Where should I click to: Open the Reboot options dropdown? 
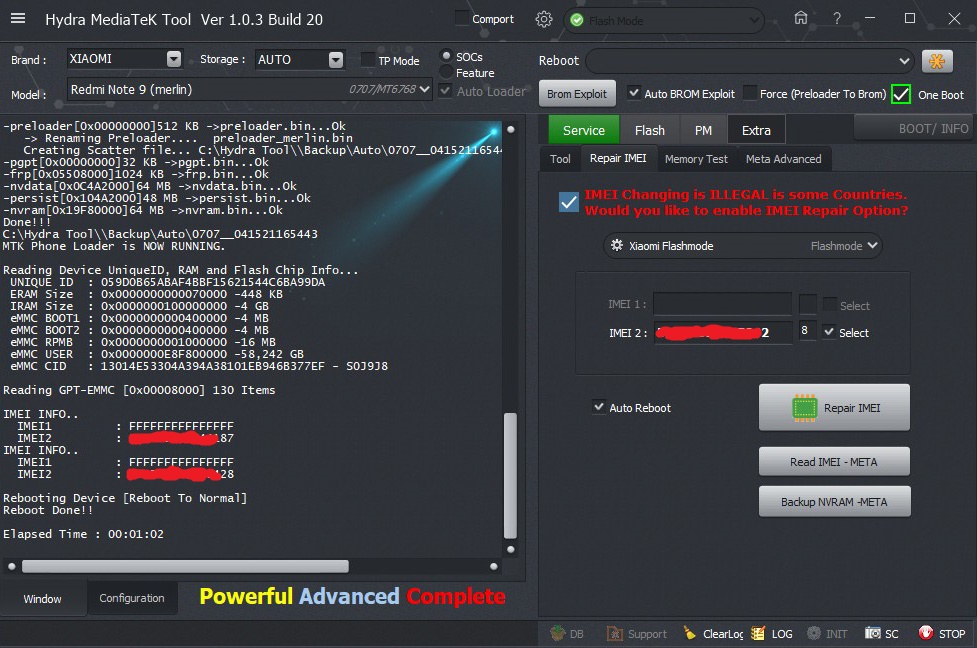coord(750,61)
